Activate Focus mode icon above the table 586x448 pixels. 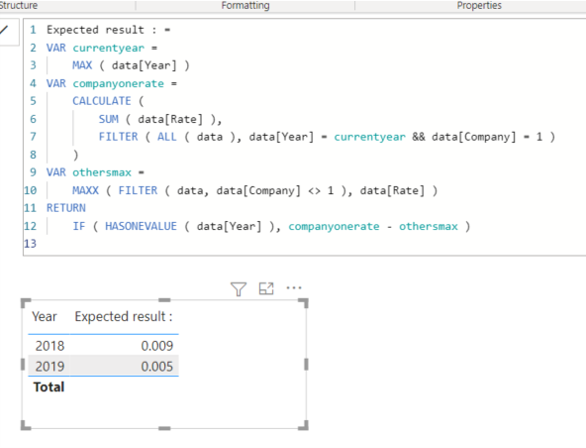click(266, 288)
